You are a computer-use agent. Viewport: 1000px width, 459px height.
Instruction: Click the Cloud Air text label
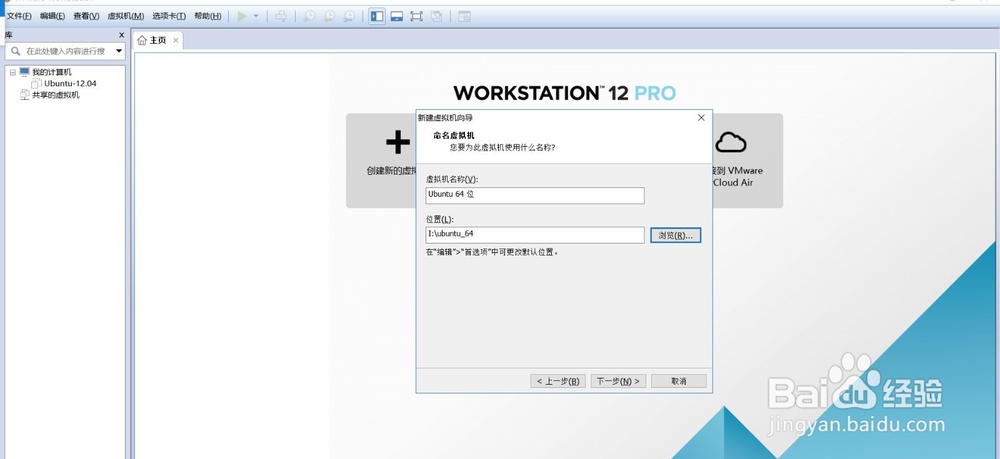pos(733,182)
